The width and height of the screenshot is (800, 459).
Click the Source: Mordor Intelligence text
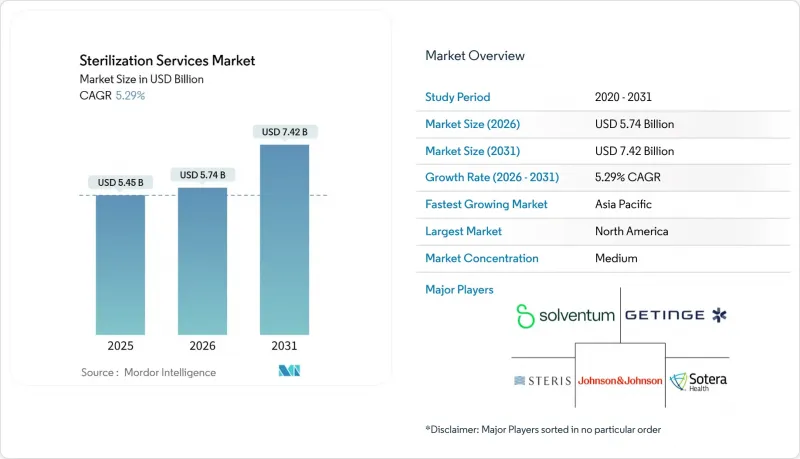pyautogui.click(x=148, y=372)
